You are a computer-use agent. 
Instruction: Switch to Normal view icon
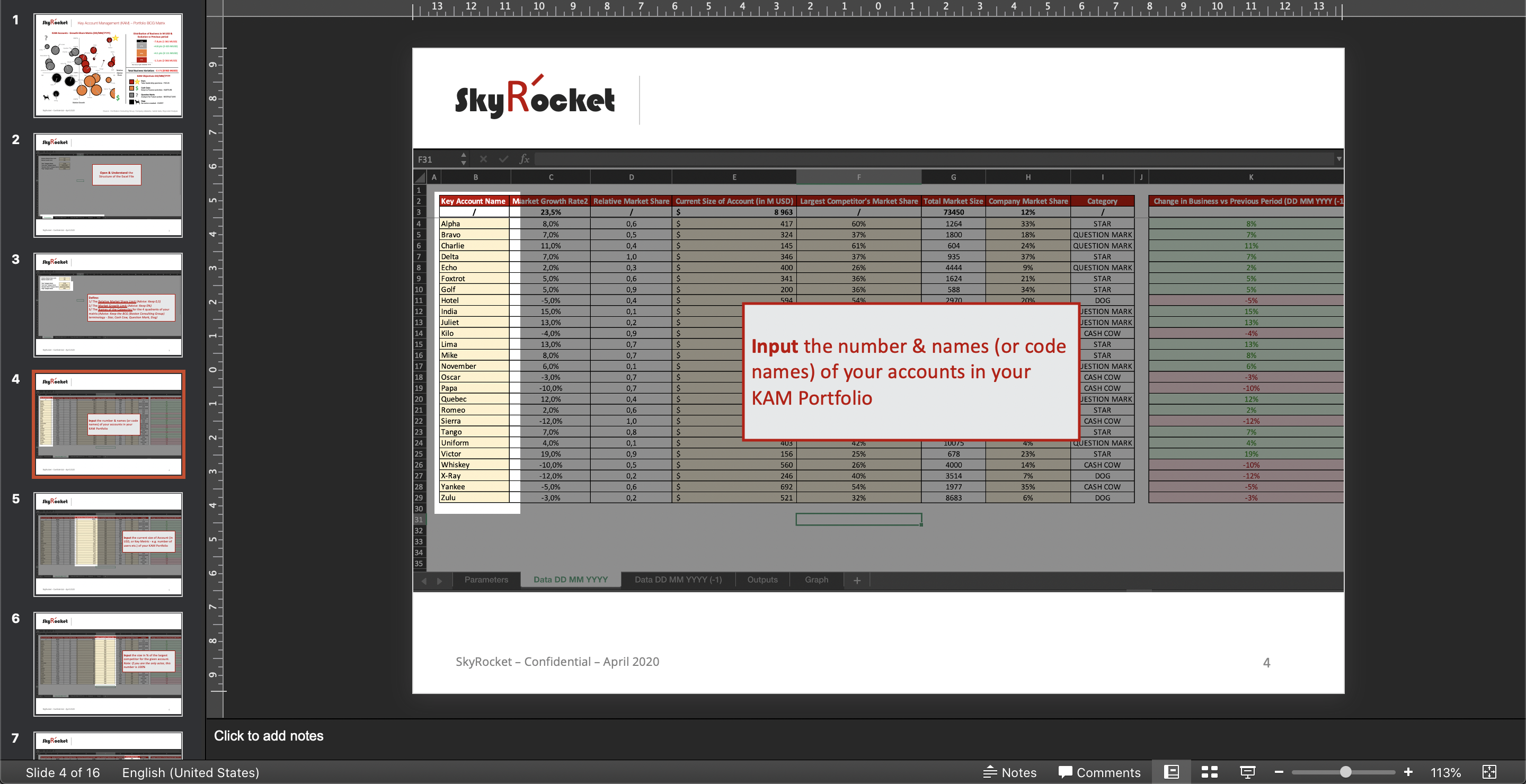pos(1171,772)
